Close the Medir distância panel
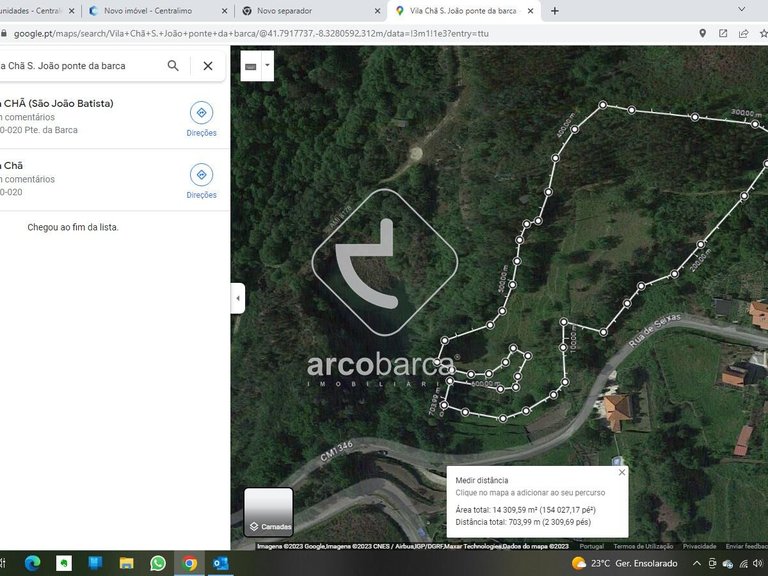 tap(622, 473)
